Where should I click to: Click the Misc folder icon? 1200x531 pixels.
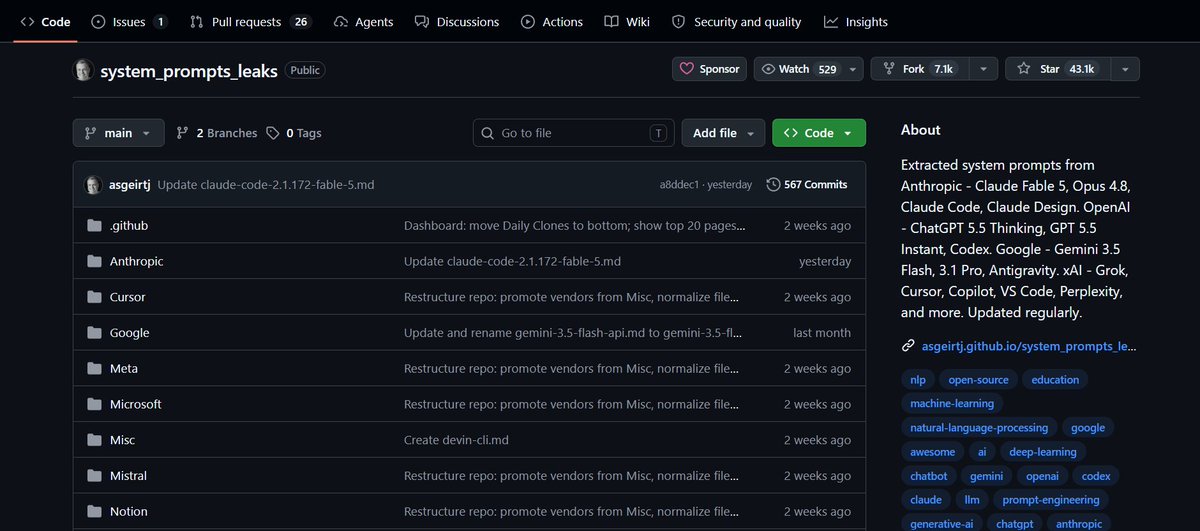[94, 440]
